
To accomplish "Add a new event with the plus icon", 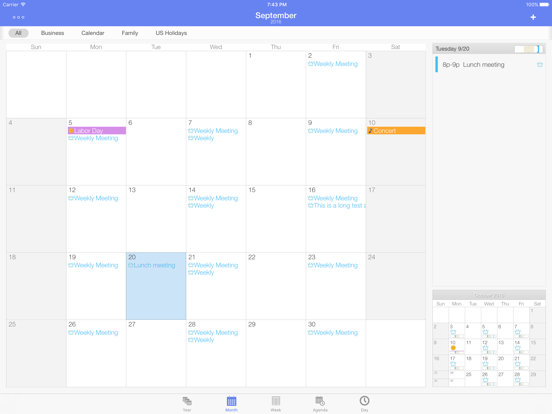I will 533,17.
